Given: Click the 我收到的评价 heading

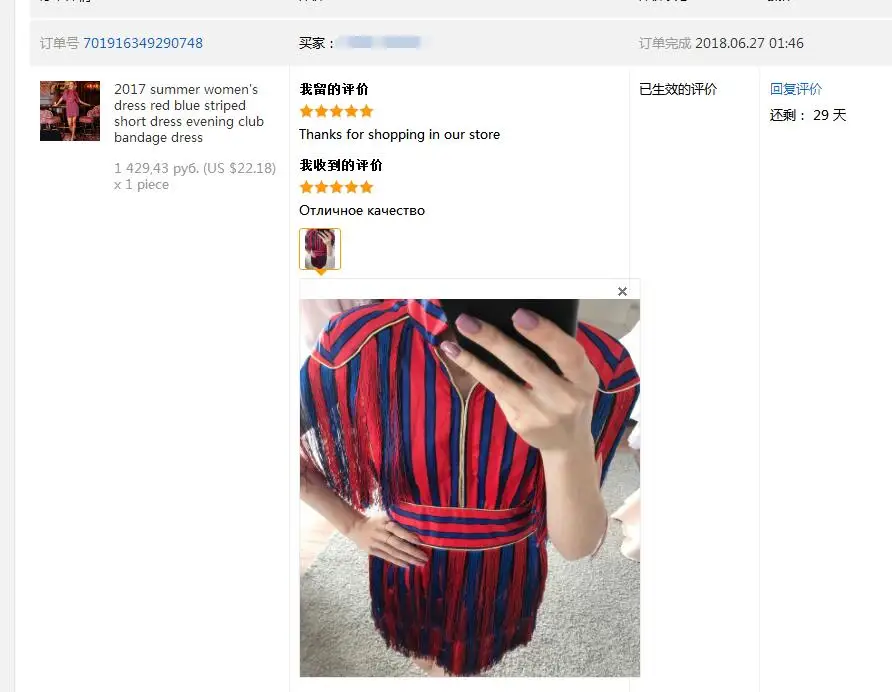Looking at the screenshot, I should point(341,165).
